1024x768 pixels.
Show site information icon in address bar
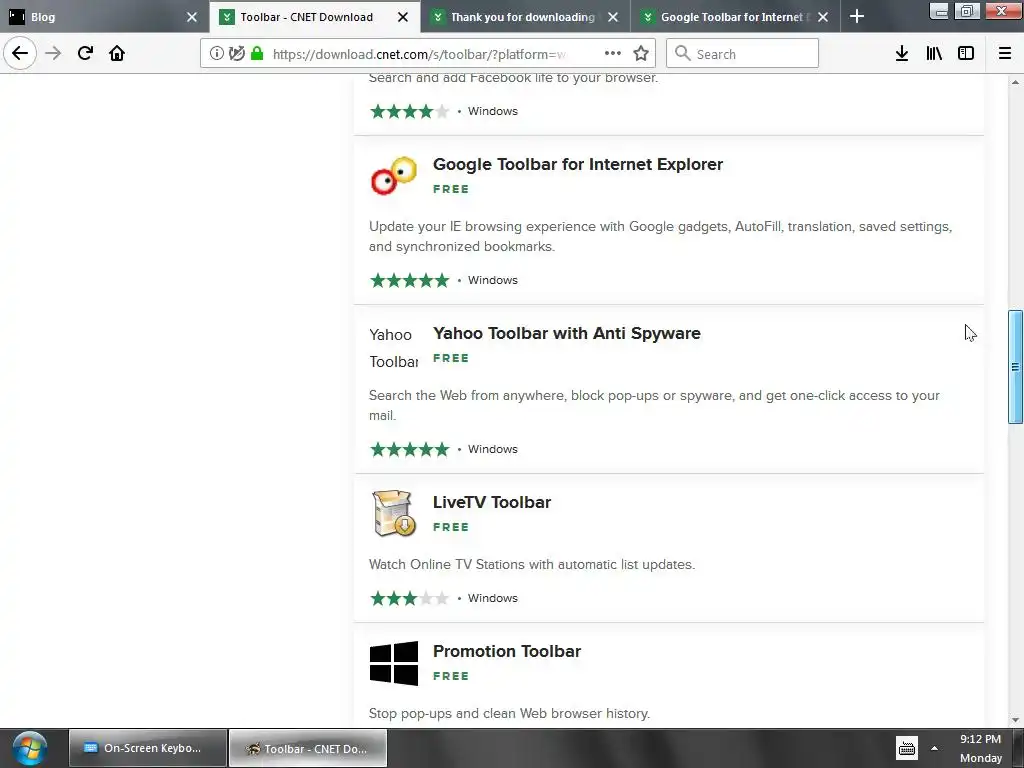(x=217, y=54)
